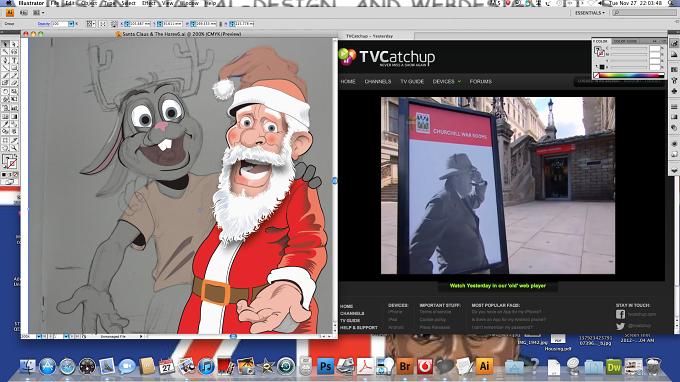Open the Opacity value dropdown arrow
Viewport: 680px width, 382px height.
71,24
